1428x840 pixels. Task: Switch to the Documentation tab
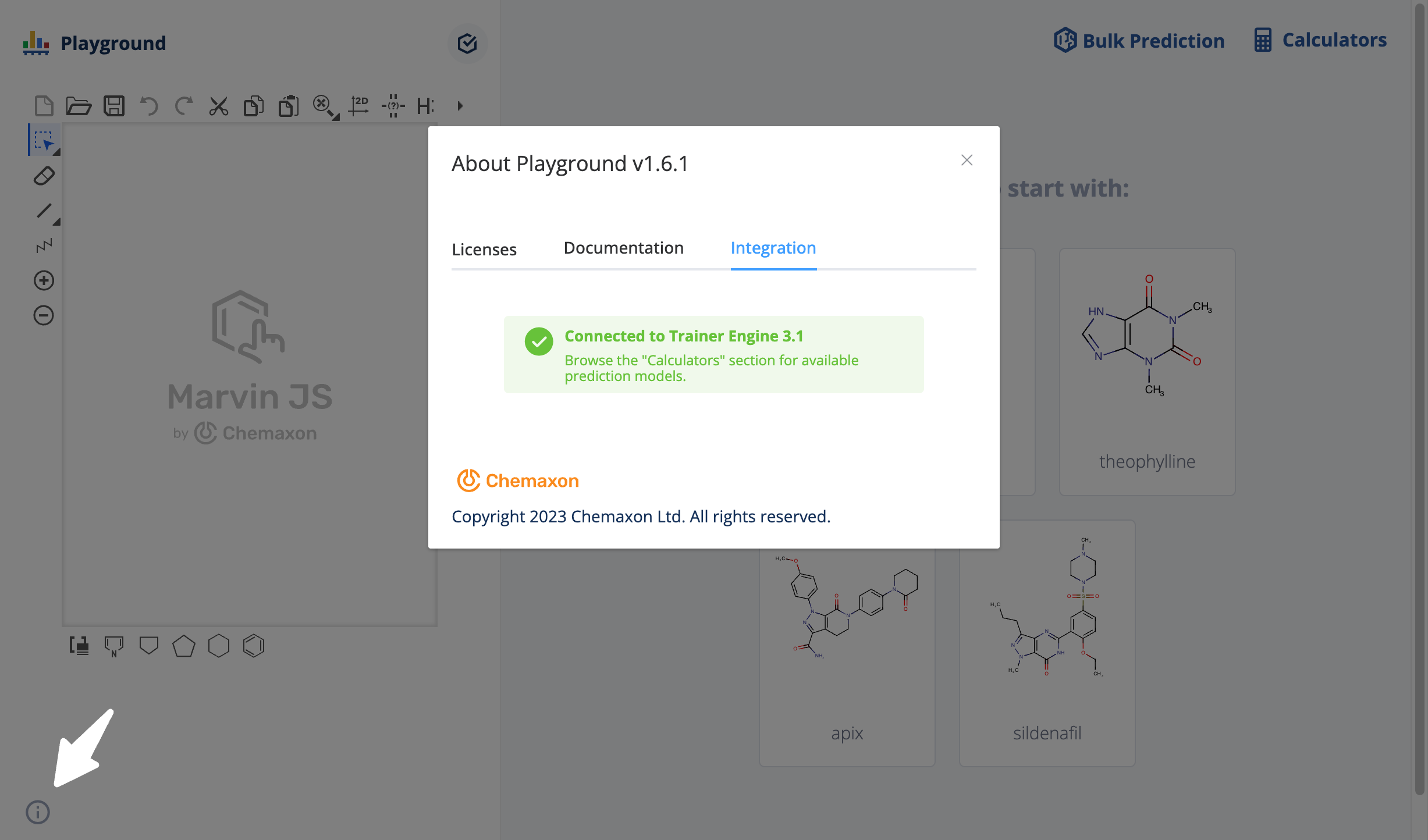(x=624, y=248)
